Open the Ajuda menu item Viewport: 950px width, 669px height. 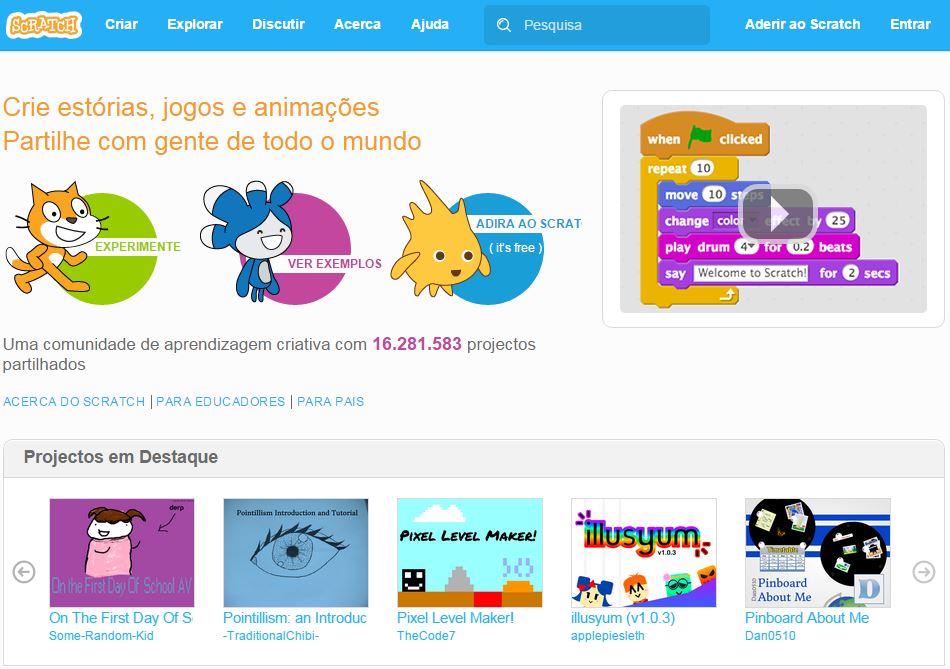click(429, 24)
